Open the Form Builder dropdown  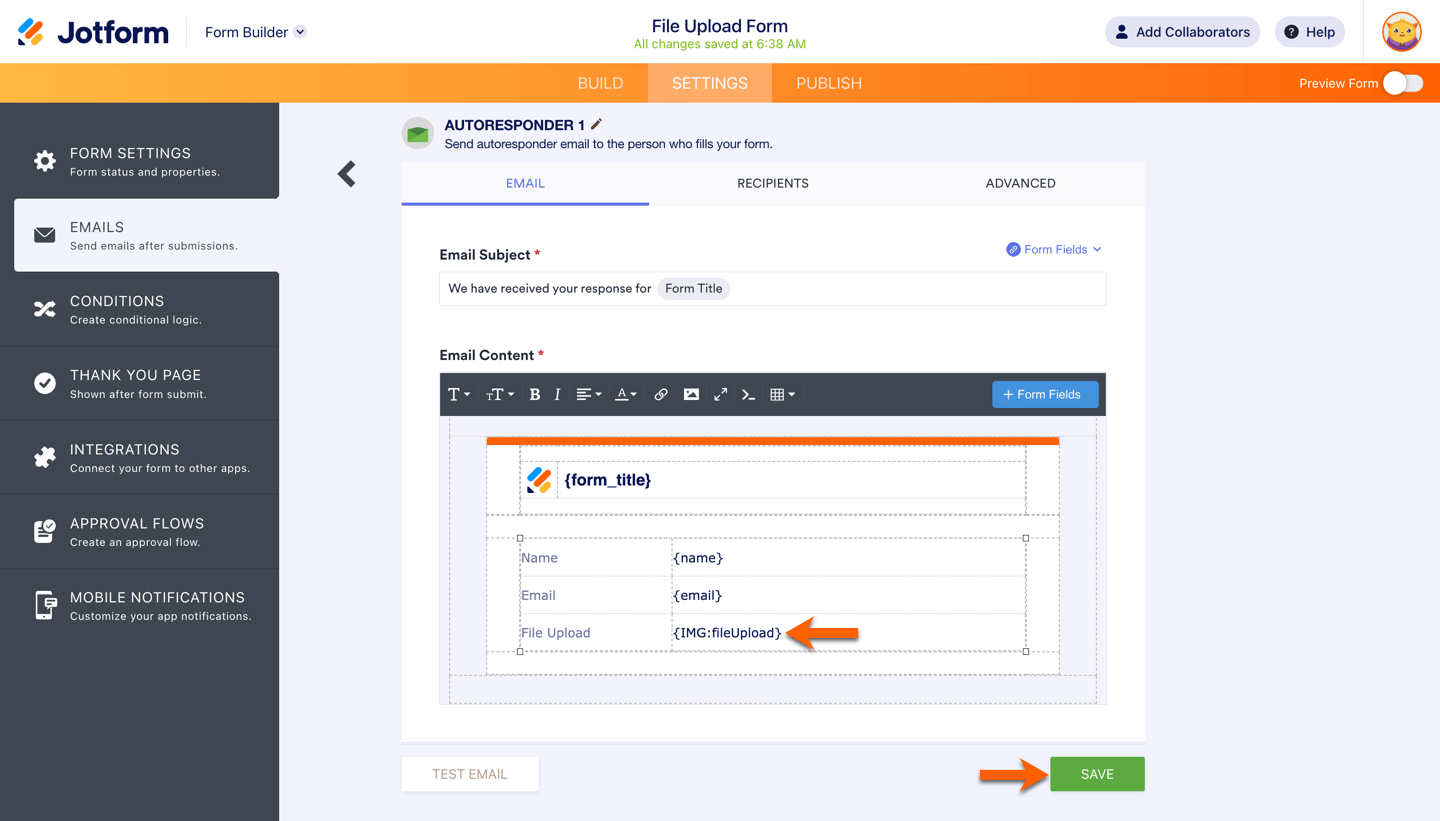pyautogui.click(x=255, y=32)
